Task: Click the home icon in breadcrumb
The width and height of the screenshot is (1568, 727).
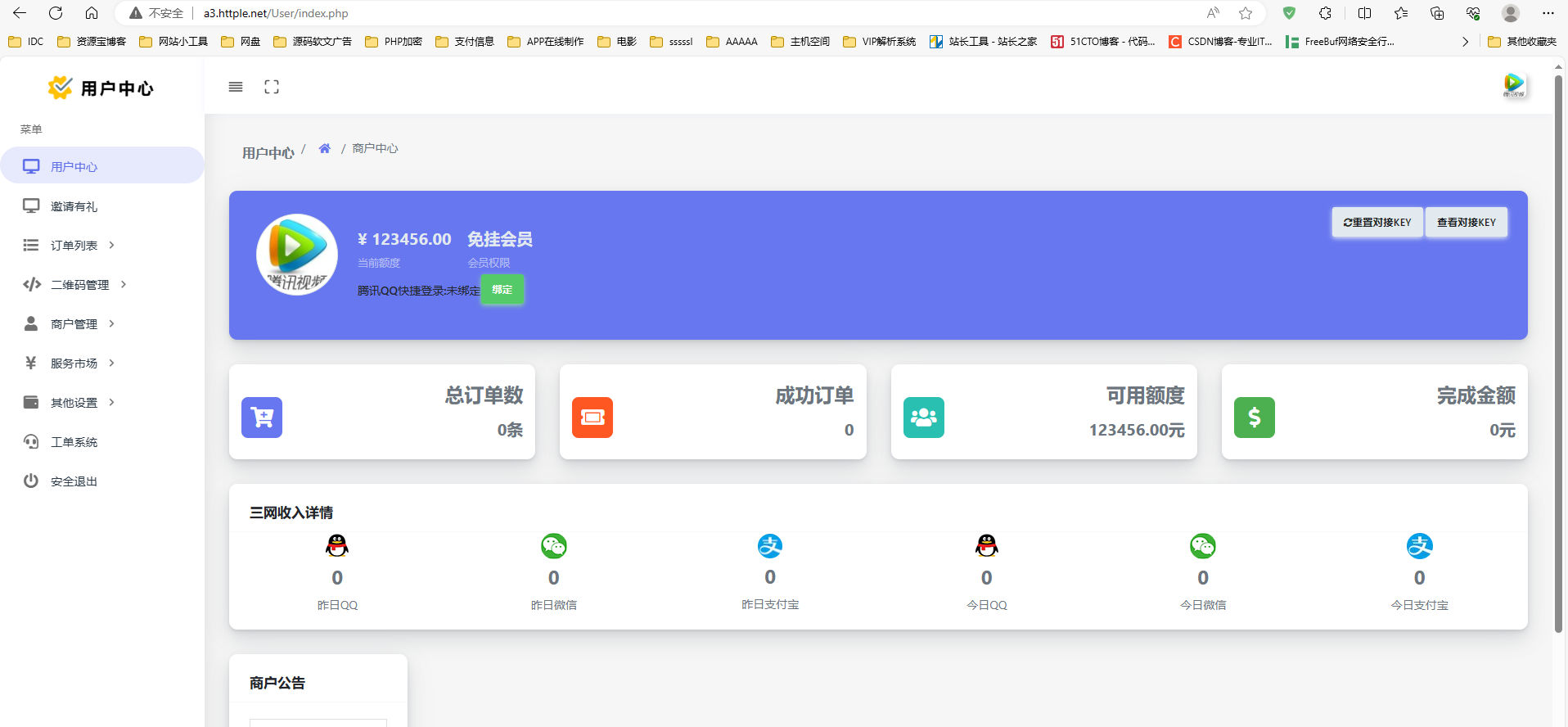Action: [x=324, y=148]
